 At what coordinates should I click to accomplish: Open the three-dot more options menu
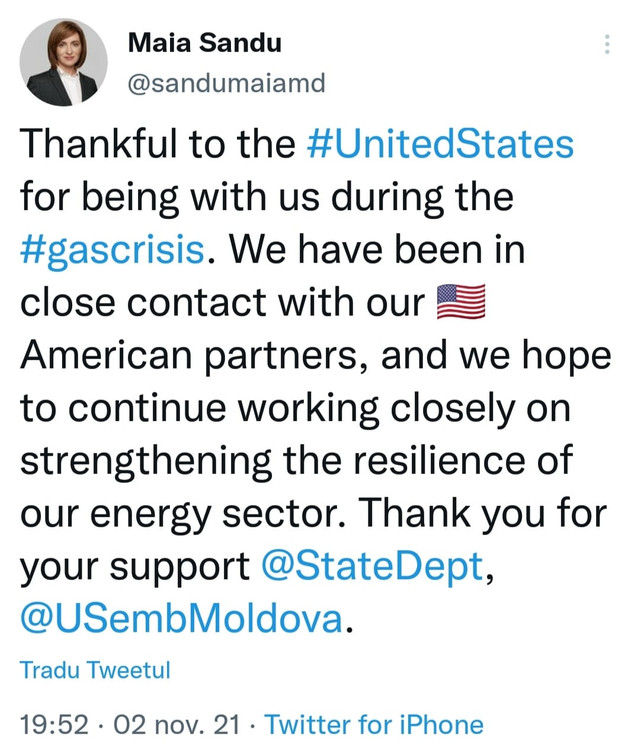(x=607, y=44)
